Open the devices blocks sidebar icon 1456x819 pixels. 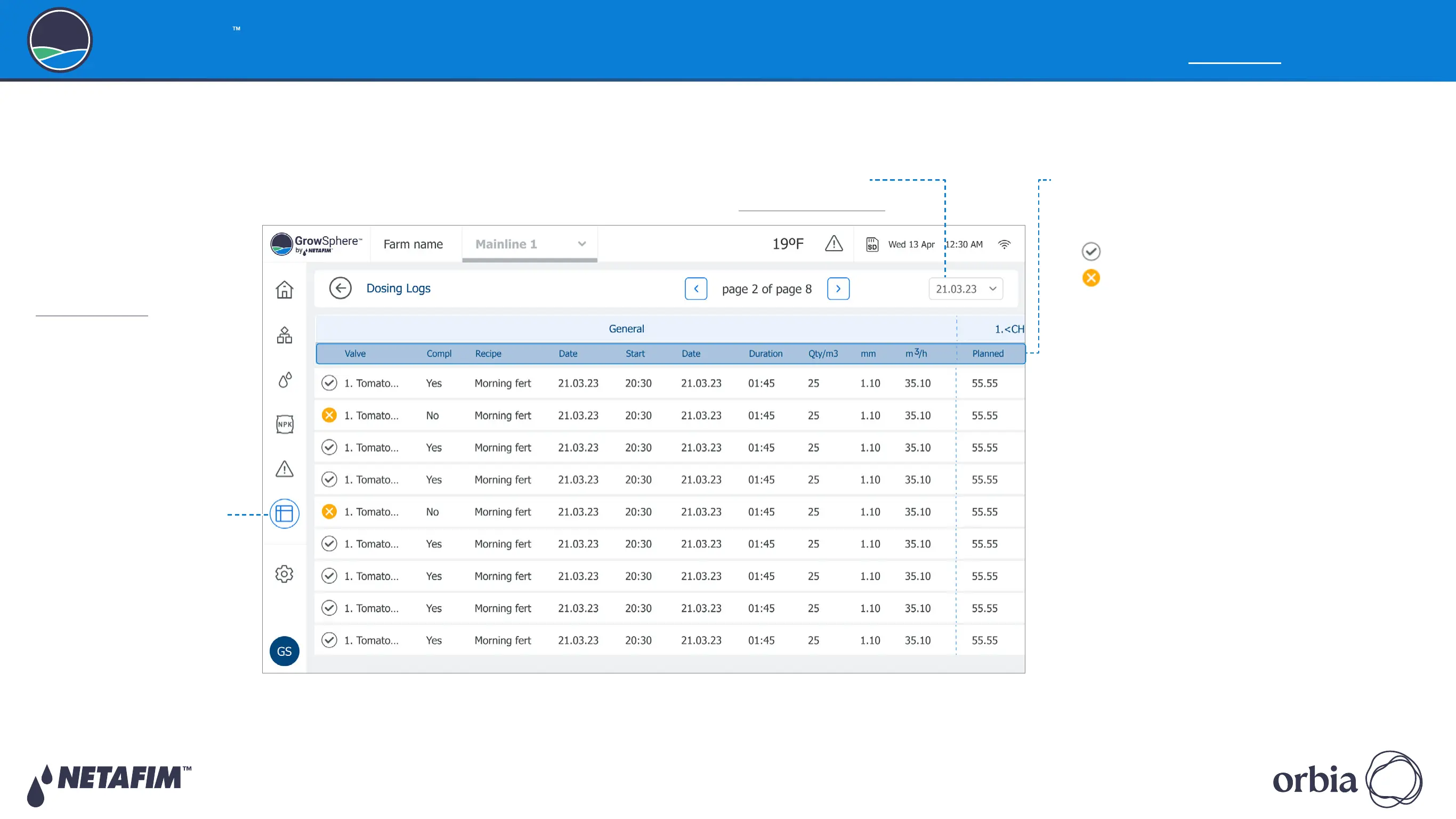(x=284, y=335)
